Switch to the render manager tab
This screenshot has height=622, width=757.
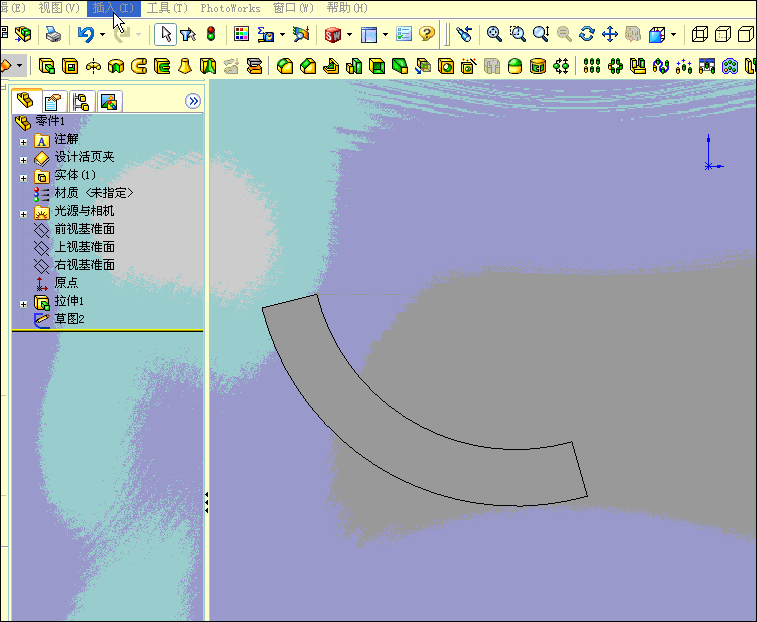point(109,101)
